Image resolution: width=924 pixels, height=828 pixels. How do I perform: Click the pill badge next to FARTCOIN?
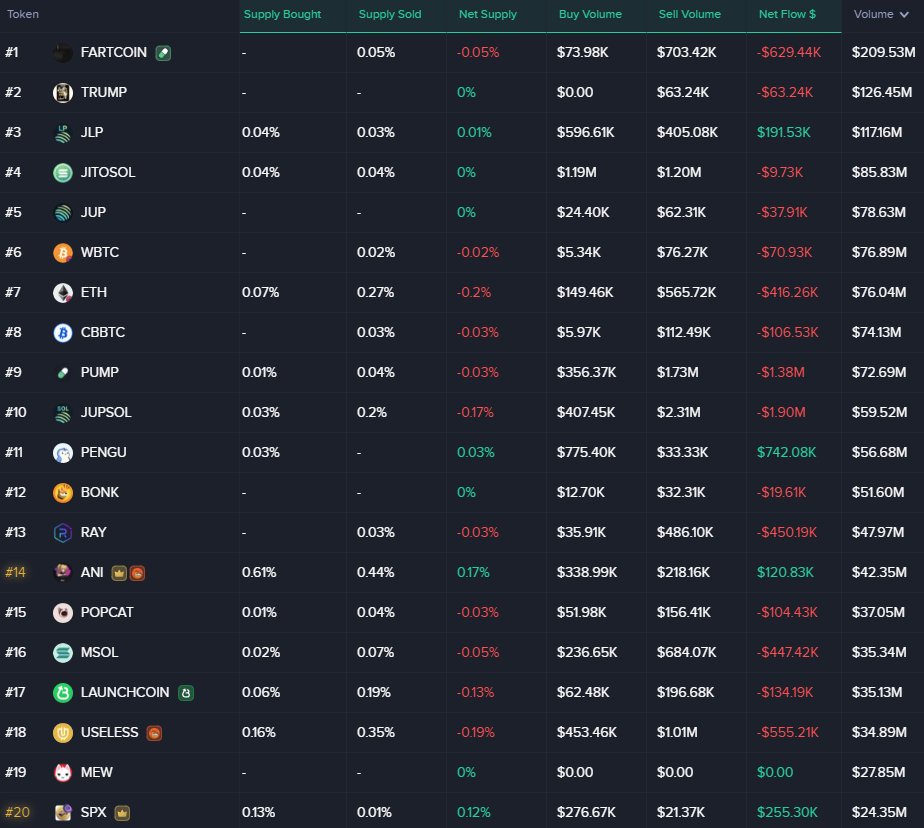click(x=163, y=53)
